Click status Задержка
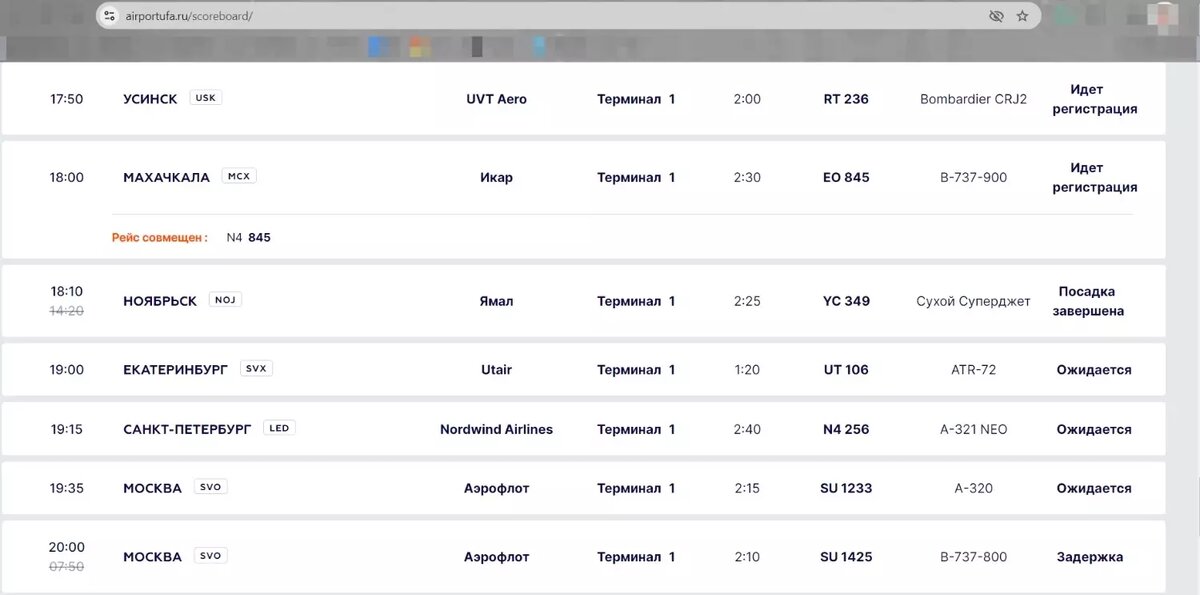 (1090, 557)
